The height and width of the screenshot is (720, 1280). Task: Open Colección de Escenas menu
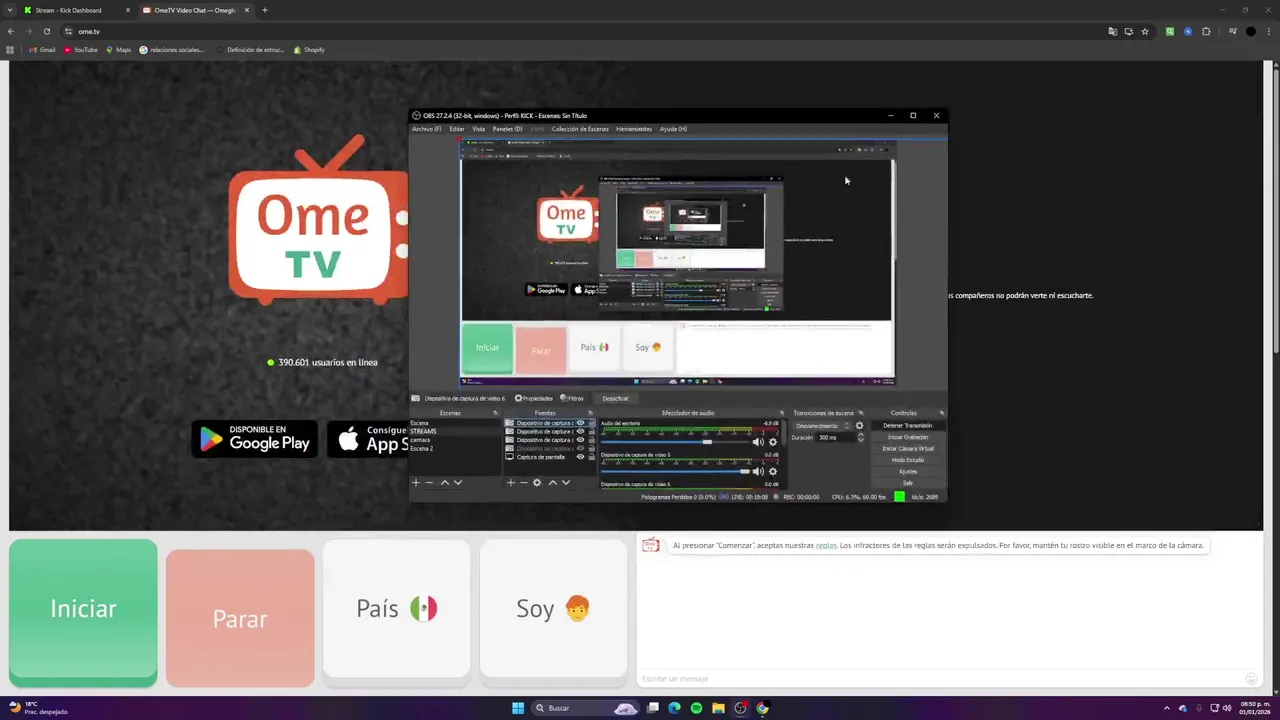tap(580, 129)
